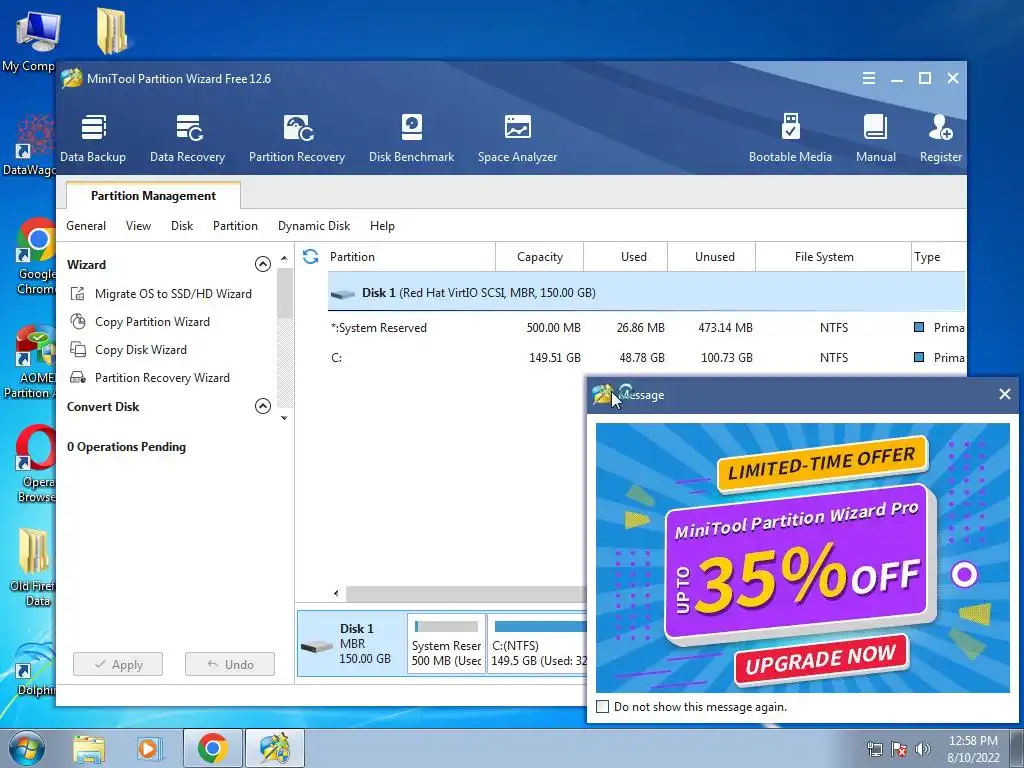Open the Disk menu
This screenshot has height=768, width=1024.
point(182,226)
